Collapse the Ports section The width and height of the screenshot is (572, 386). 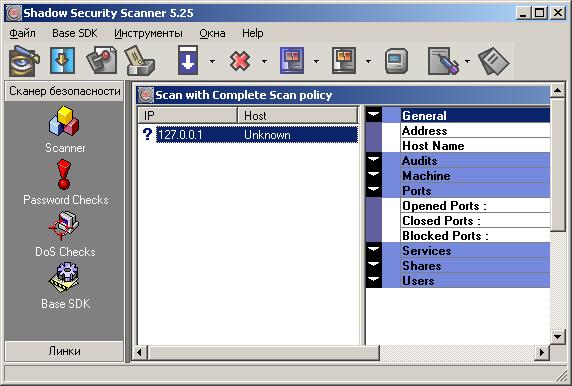[374, 190]
